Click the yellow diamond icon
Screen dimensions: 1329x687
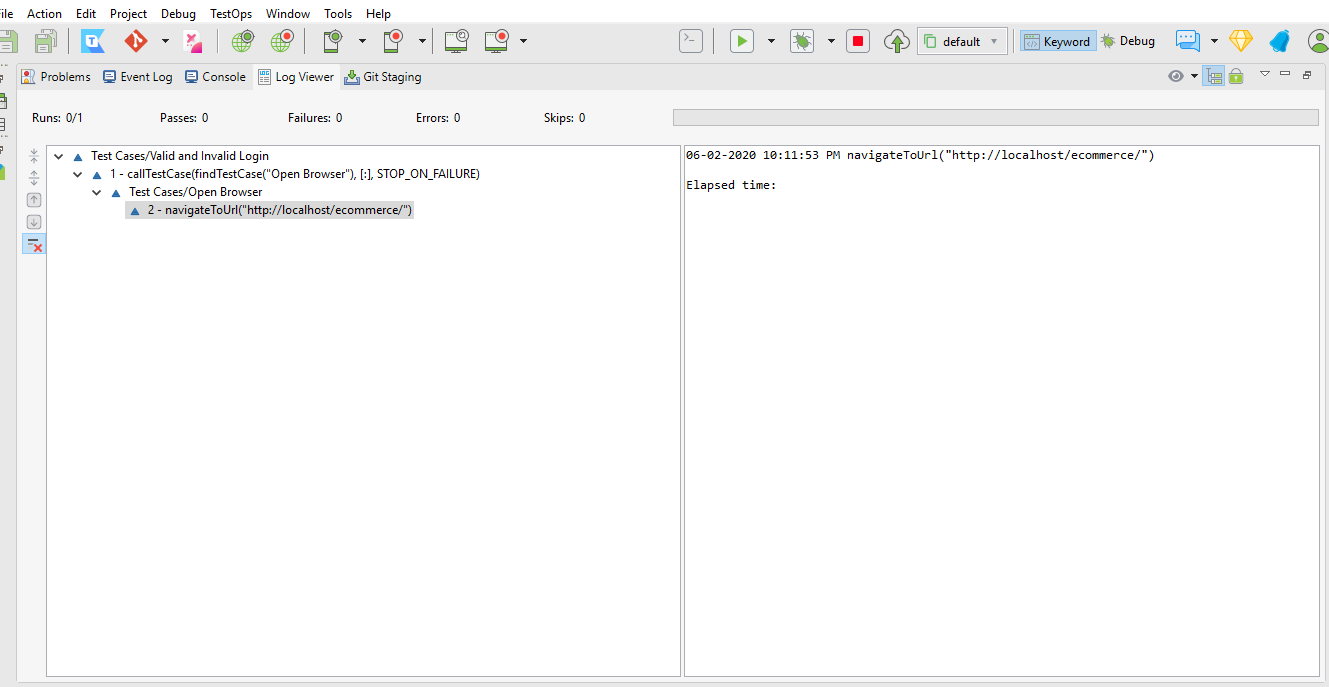(x=1241, y=41)
